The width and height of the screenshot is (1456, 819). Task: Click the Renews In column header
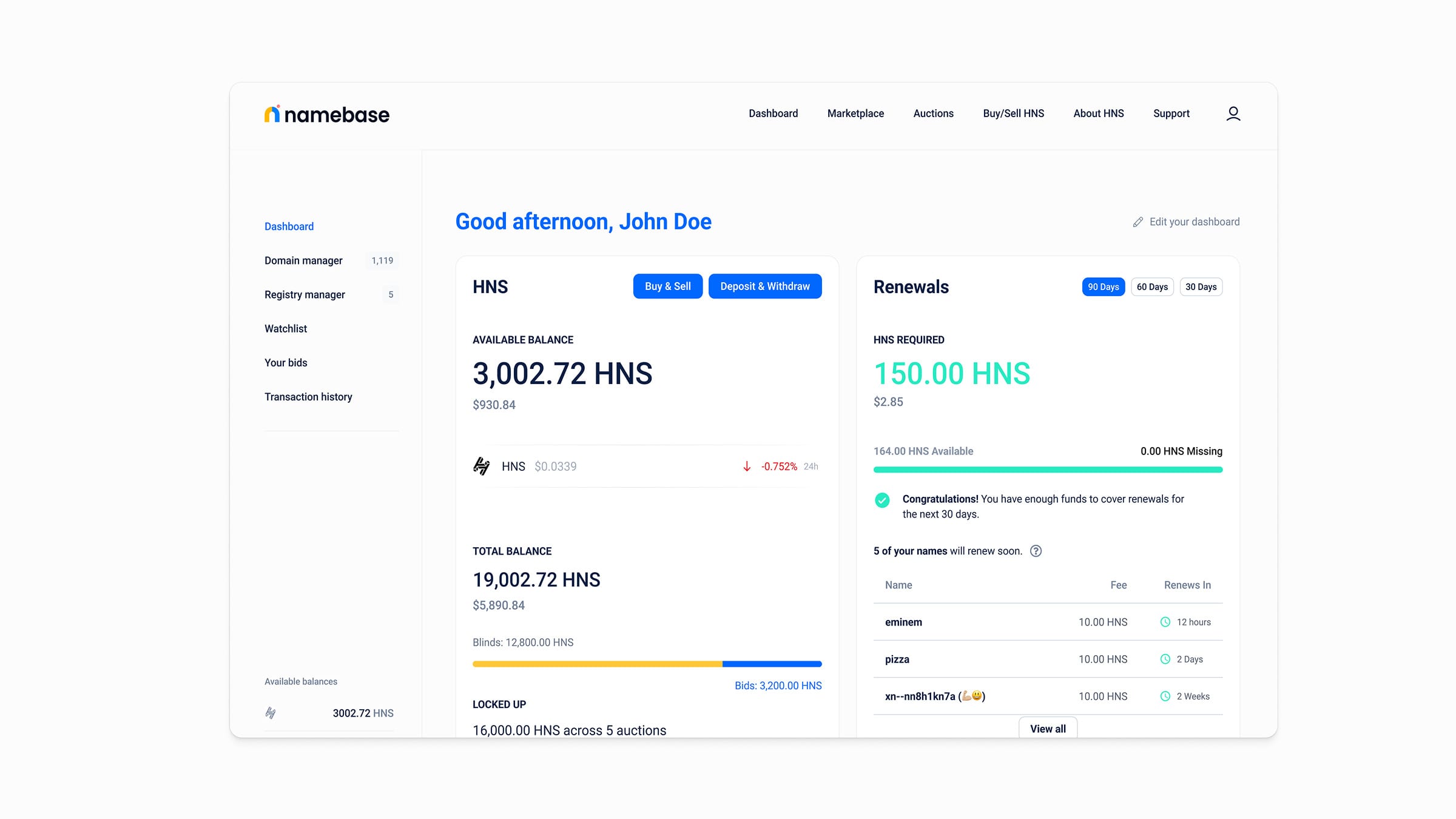[x=1187, y=585]
